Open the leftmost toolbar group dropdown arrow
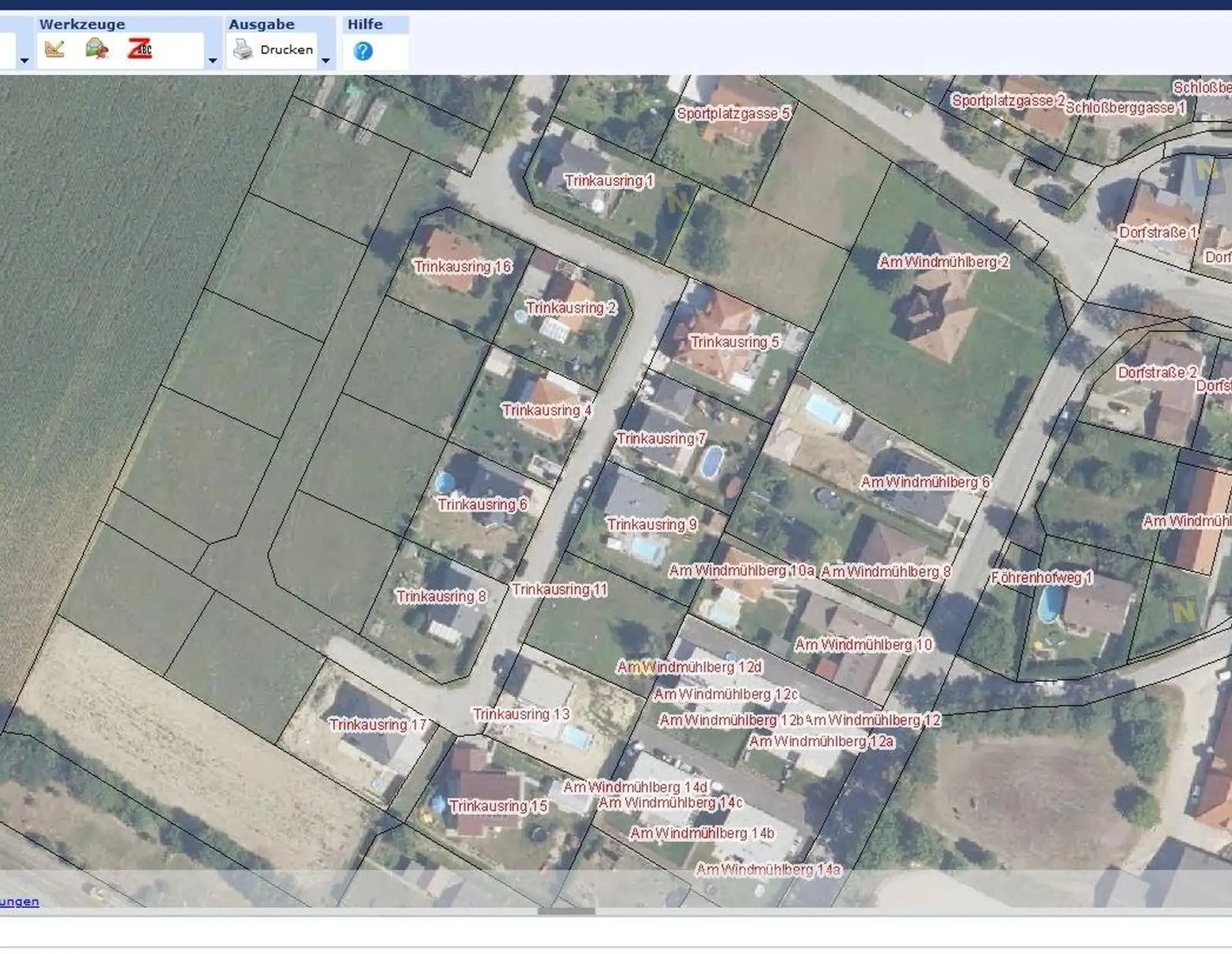This screenshot has width=1232, height=954. click(24, 61)
